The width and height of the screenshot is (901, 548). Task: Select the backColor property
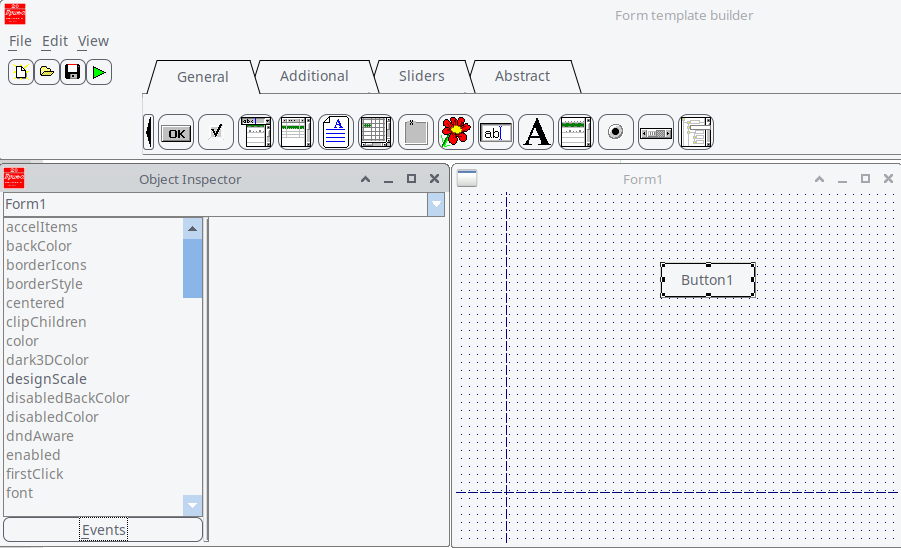(x=39, y=246)
